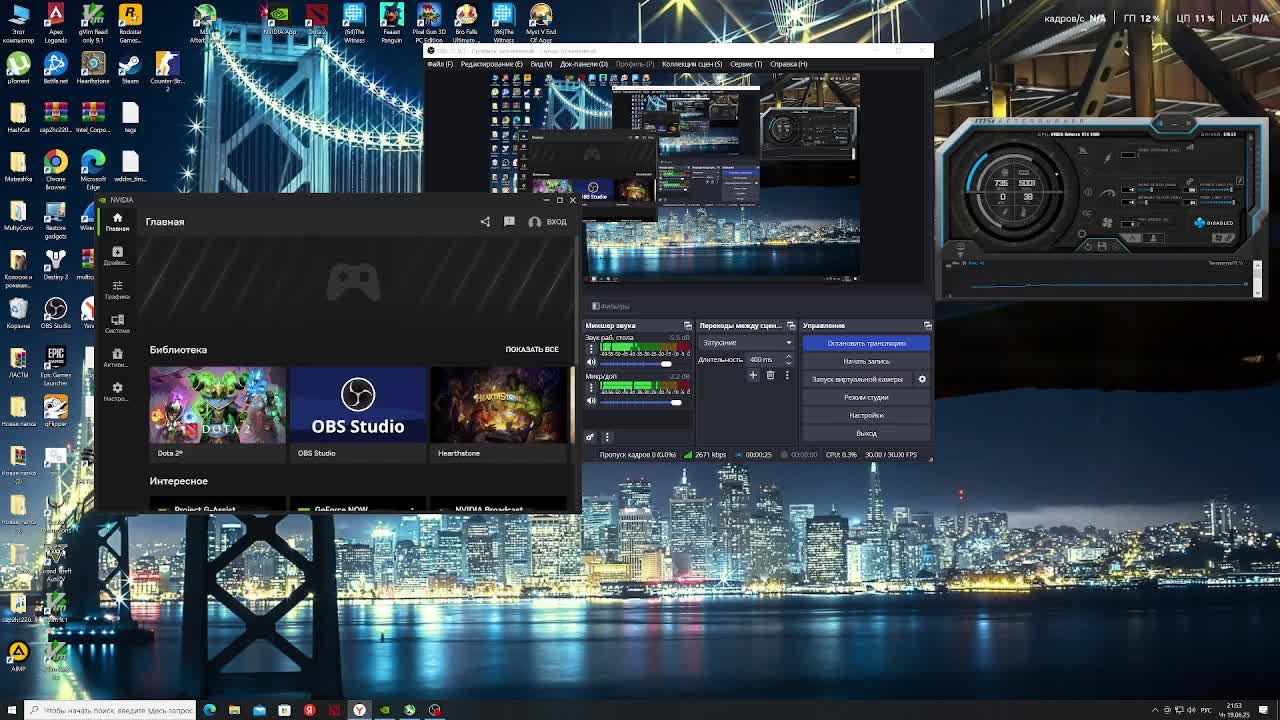Select the Rockstar Games desktop icon
1280x720 pixels.
pyautogui.click(x=130, y=22)
